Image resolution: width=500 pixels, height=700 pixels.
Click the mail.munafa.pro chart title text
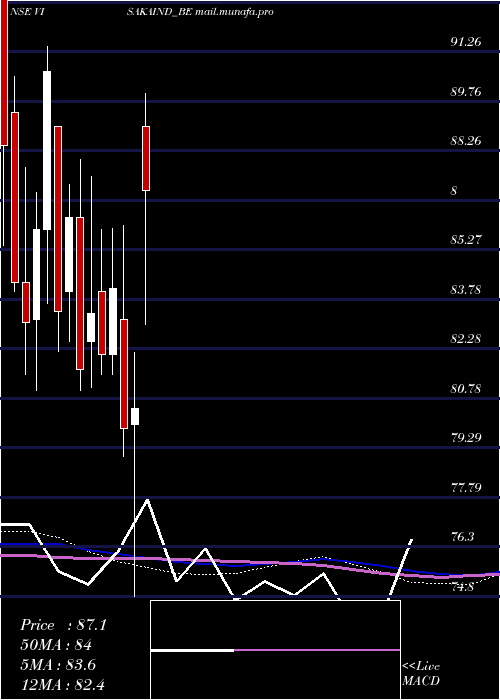[234, 12]
